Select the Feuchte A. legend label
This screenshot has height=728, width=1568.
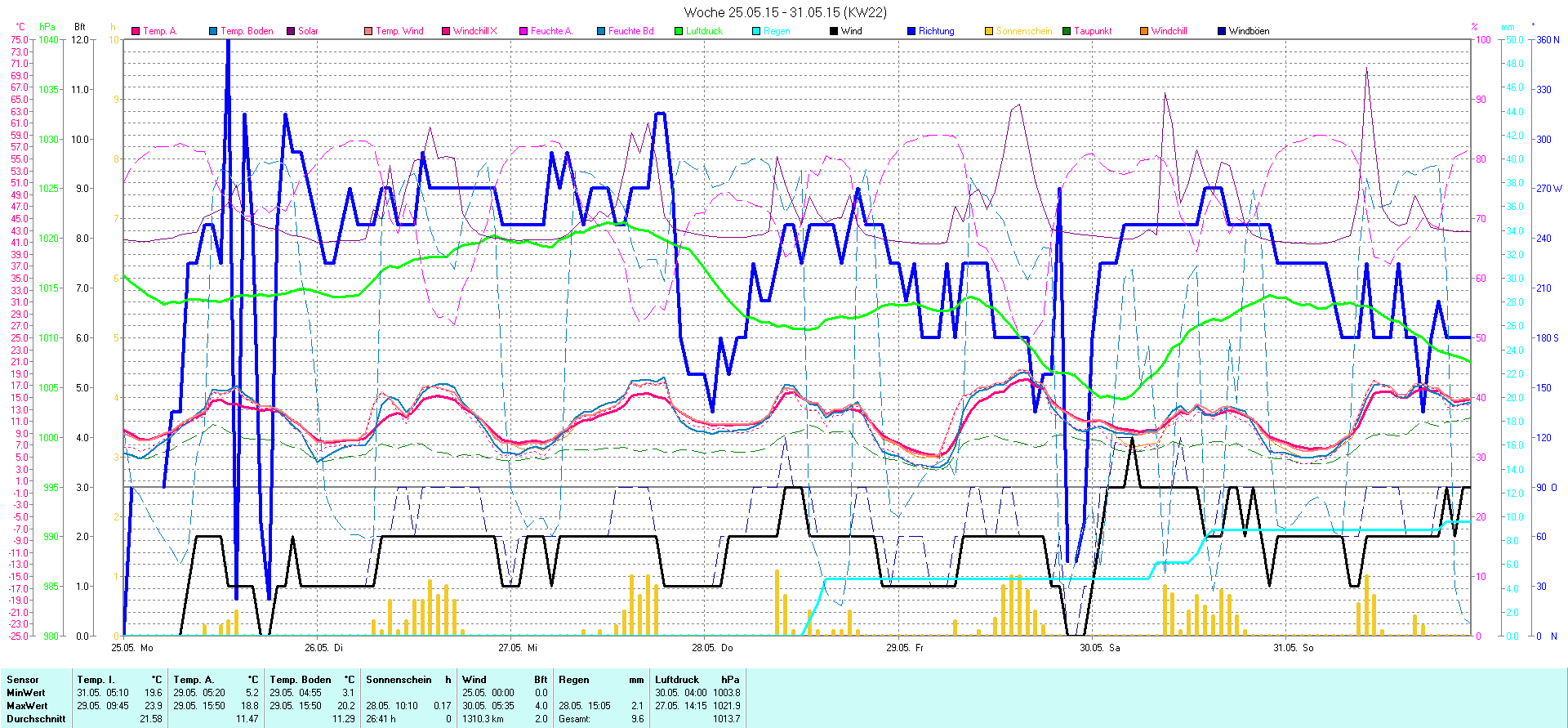point(551,31)
